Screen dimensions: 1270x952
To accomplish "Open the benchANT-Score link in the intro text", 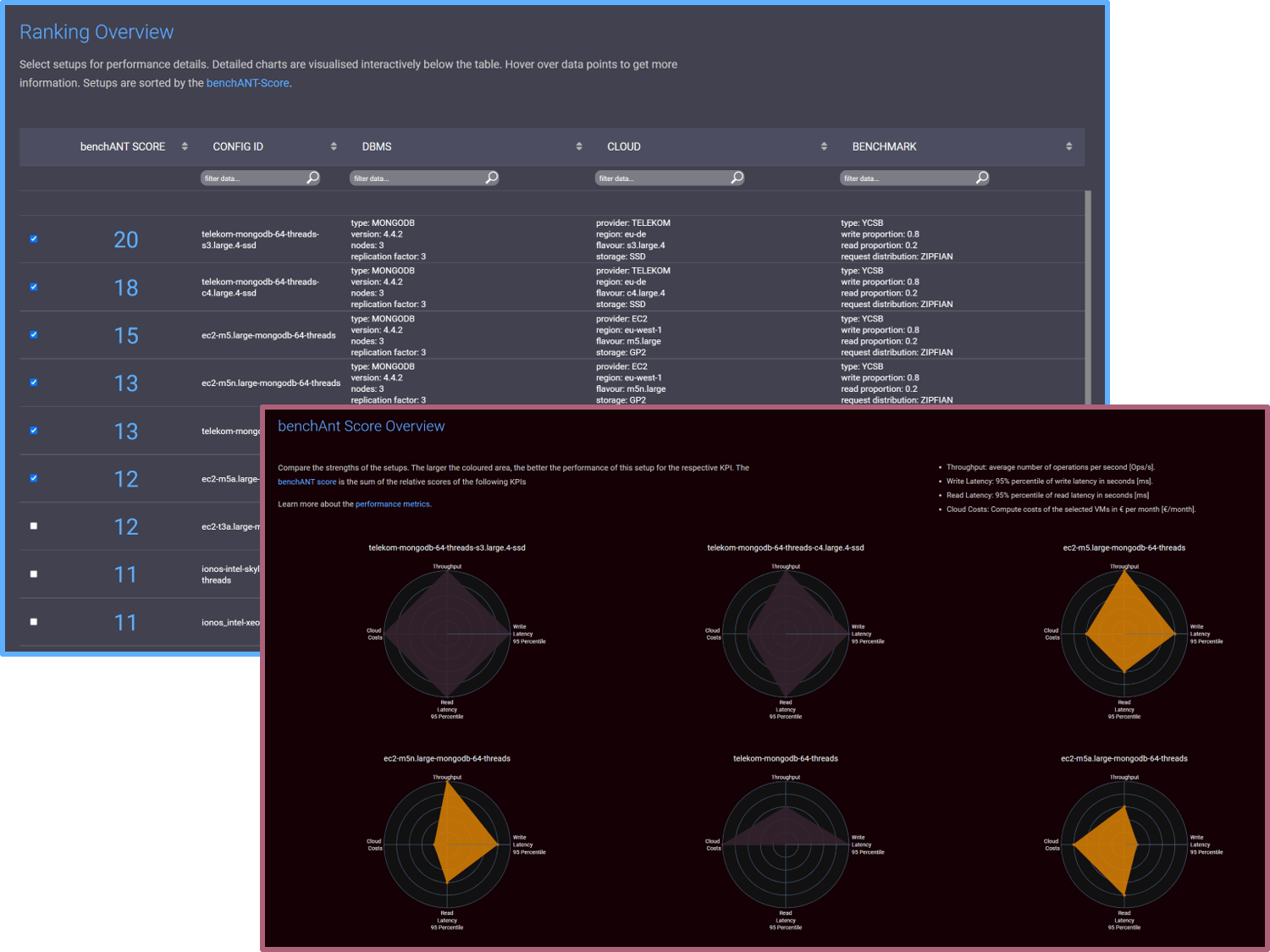I will pos(247,83).
